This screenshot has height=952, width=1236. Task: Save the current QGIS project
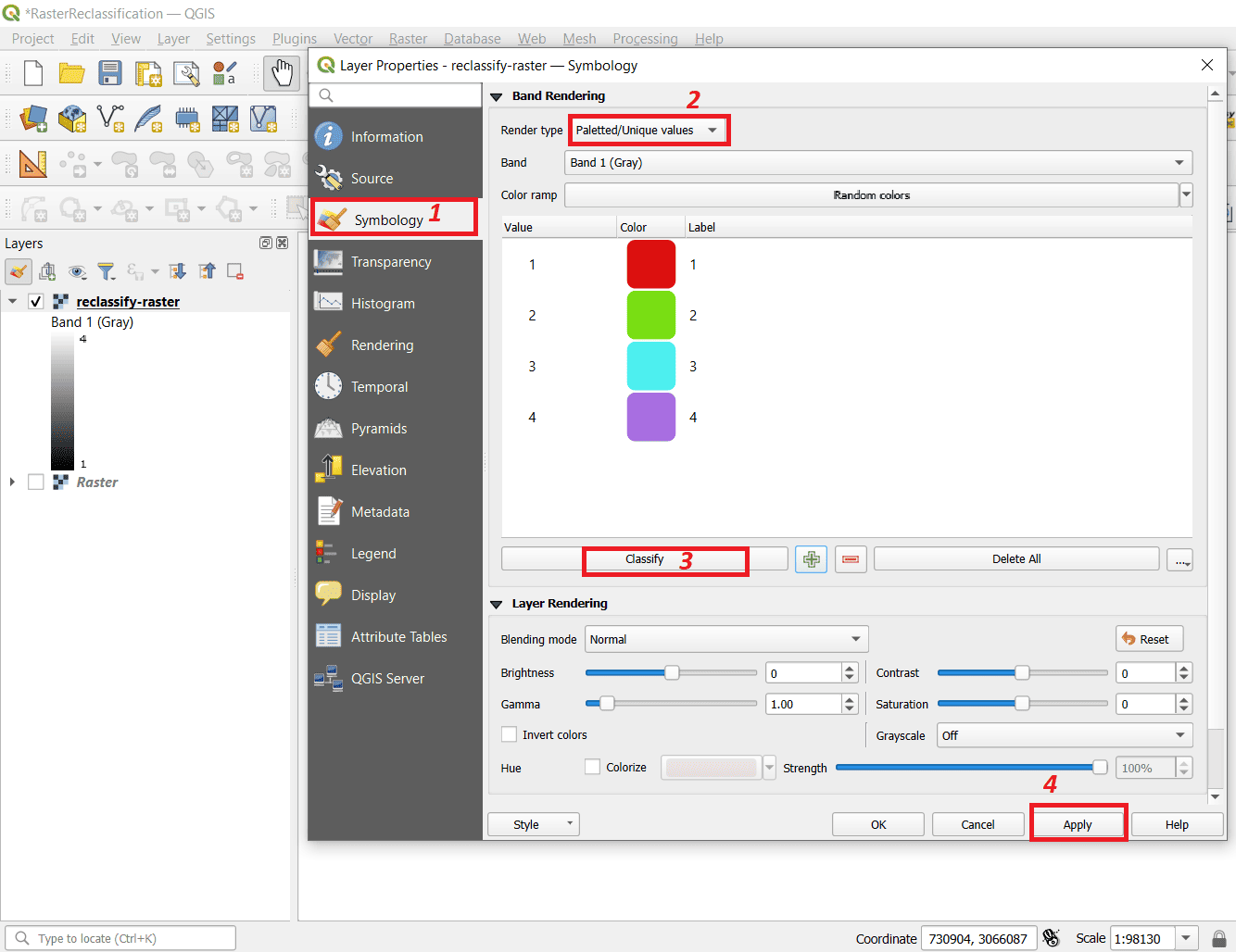[x=111, y=73]
